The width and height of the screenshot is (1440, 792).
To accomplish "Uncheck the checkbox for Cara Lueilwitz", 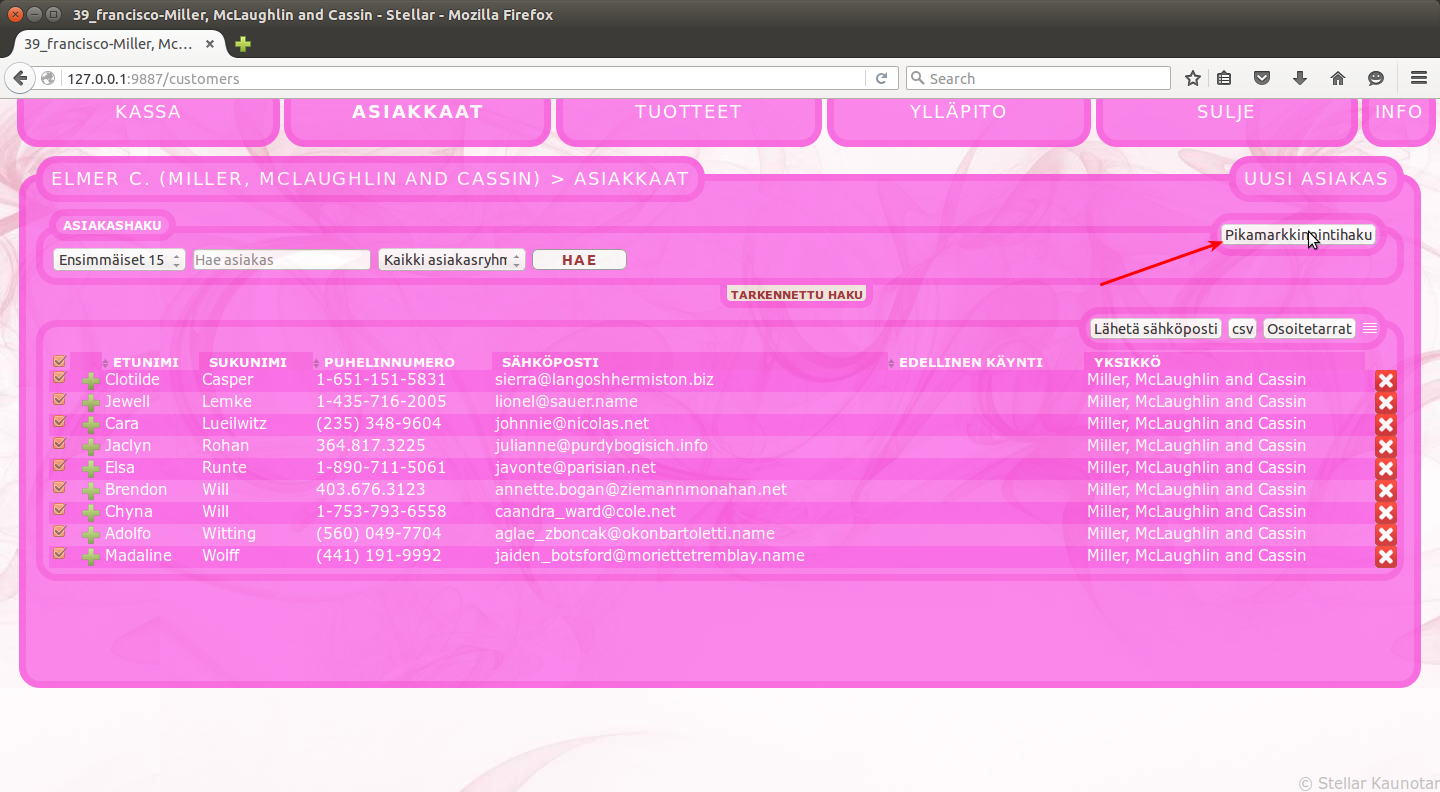I will (59, 423).
